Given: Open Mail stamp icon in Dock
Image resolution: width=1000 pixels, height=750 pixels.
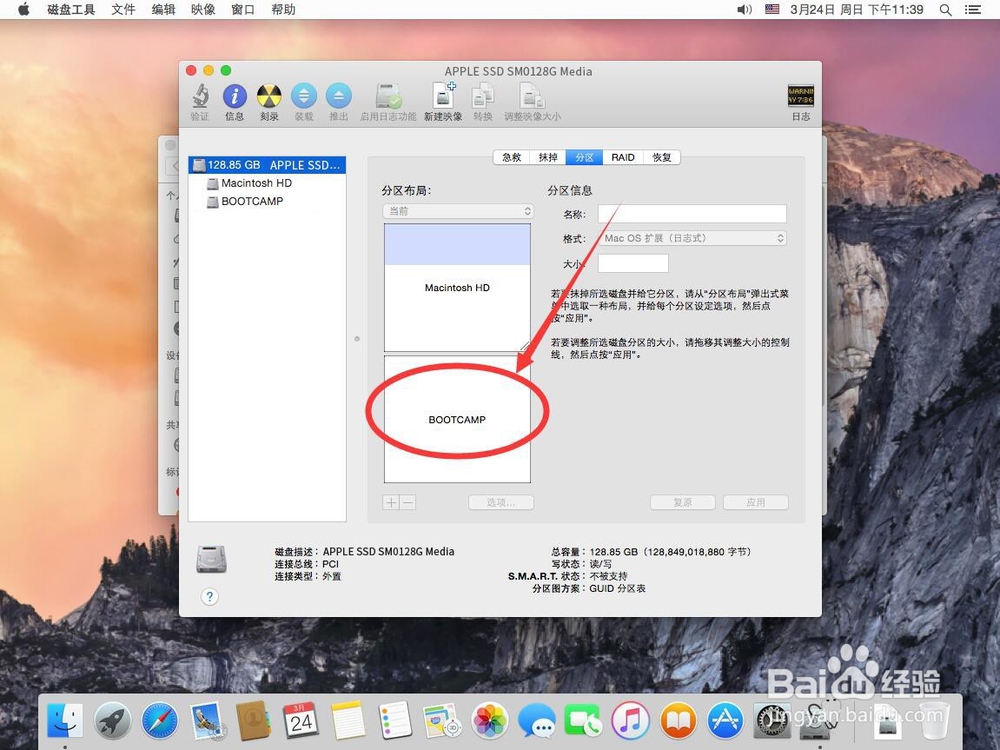Looking at the screenshot, I should 207,721.
